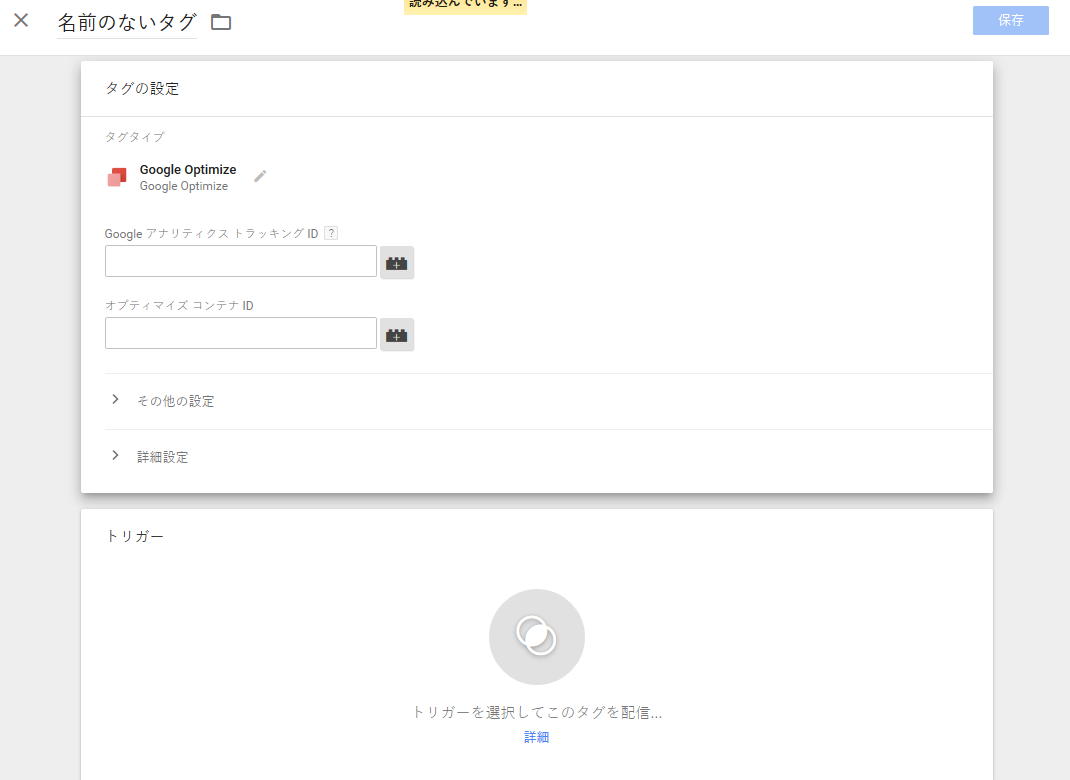Click the pencil icon to edit tag type
1070x780 pixels.
click(260, 176)
